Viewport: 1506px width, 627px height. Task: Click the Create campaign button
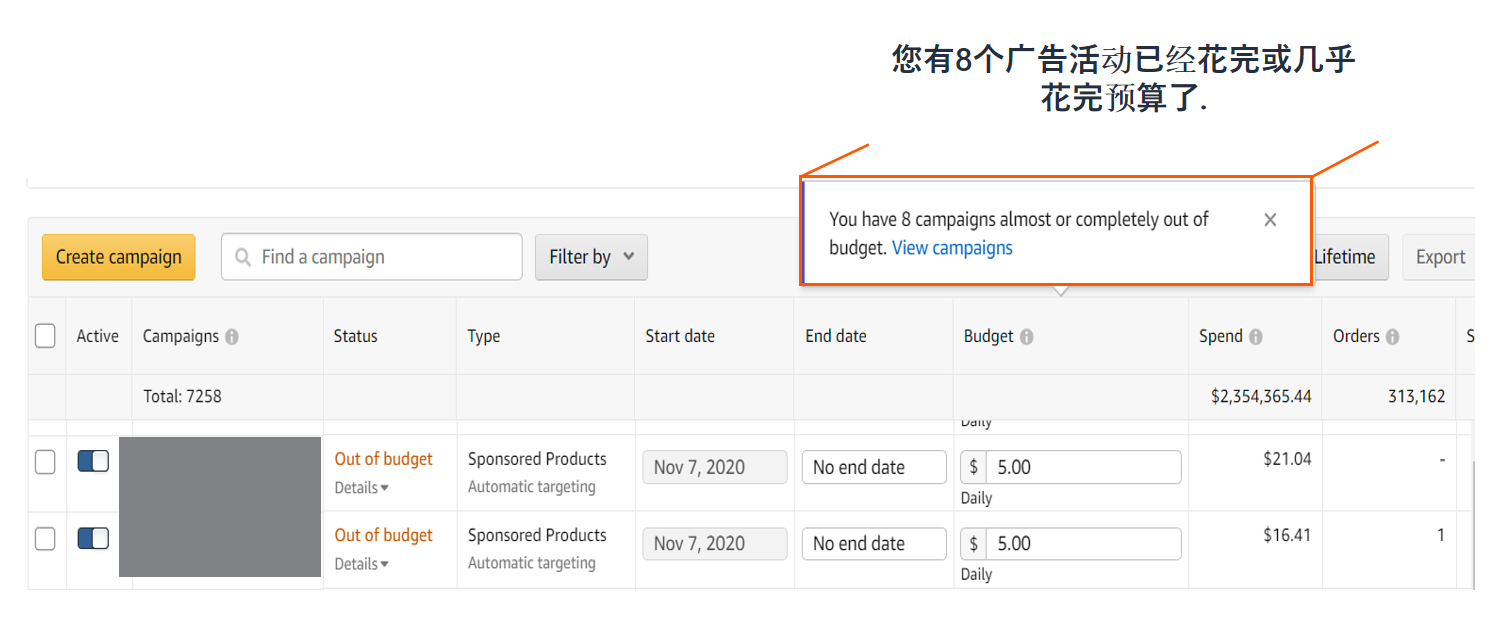pyautogui.click(x=118, y=257)
